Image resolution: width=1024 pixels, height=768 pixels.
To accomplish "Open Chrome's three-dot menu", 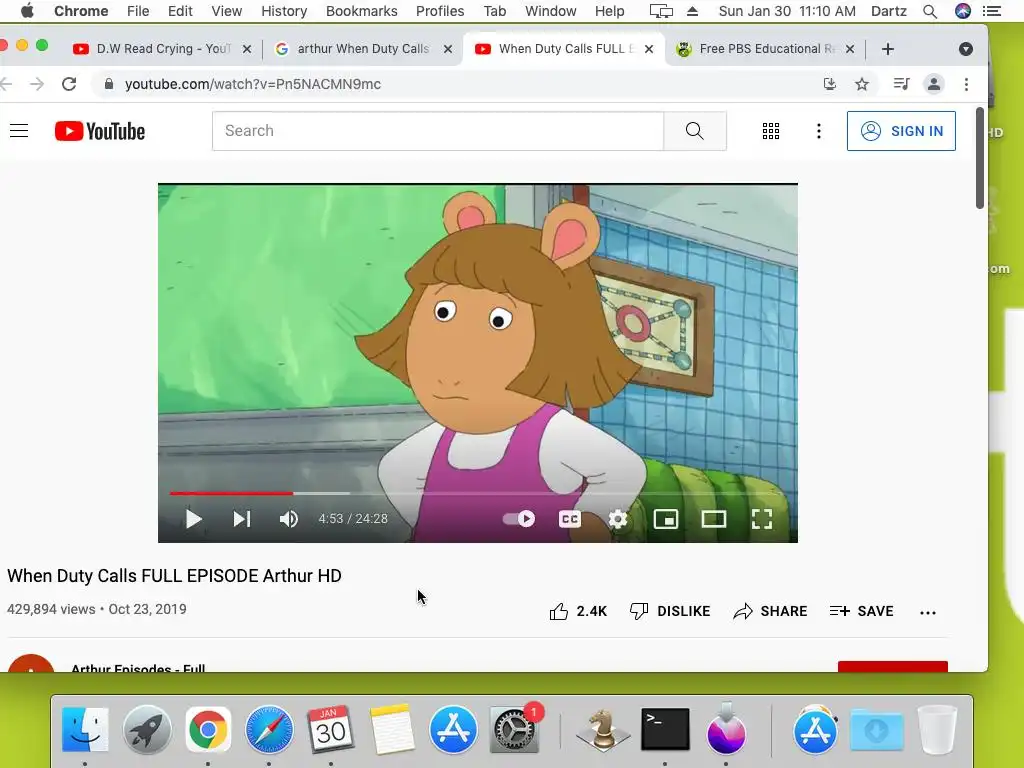I will pyautogui.click(x=967, y=84).
